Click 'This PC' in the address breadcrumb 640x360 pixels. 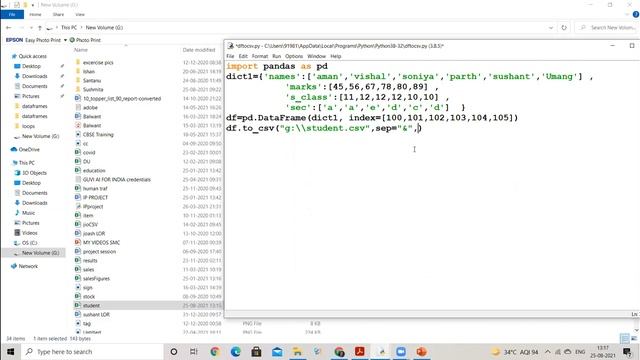coord(69,28)
